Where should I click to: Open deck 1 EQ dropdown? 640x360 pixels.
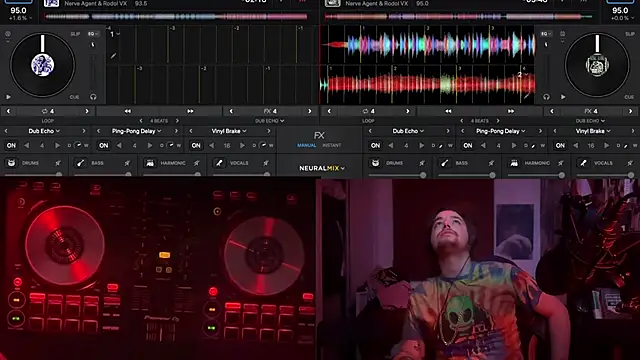93,34
